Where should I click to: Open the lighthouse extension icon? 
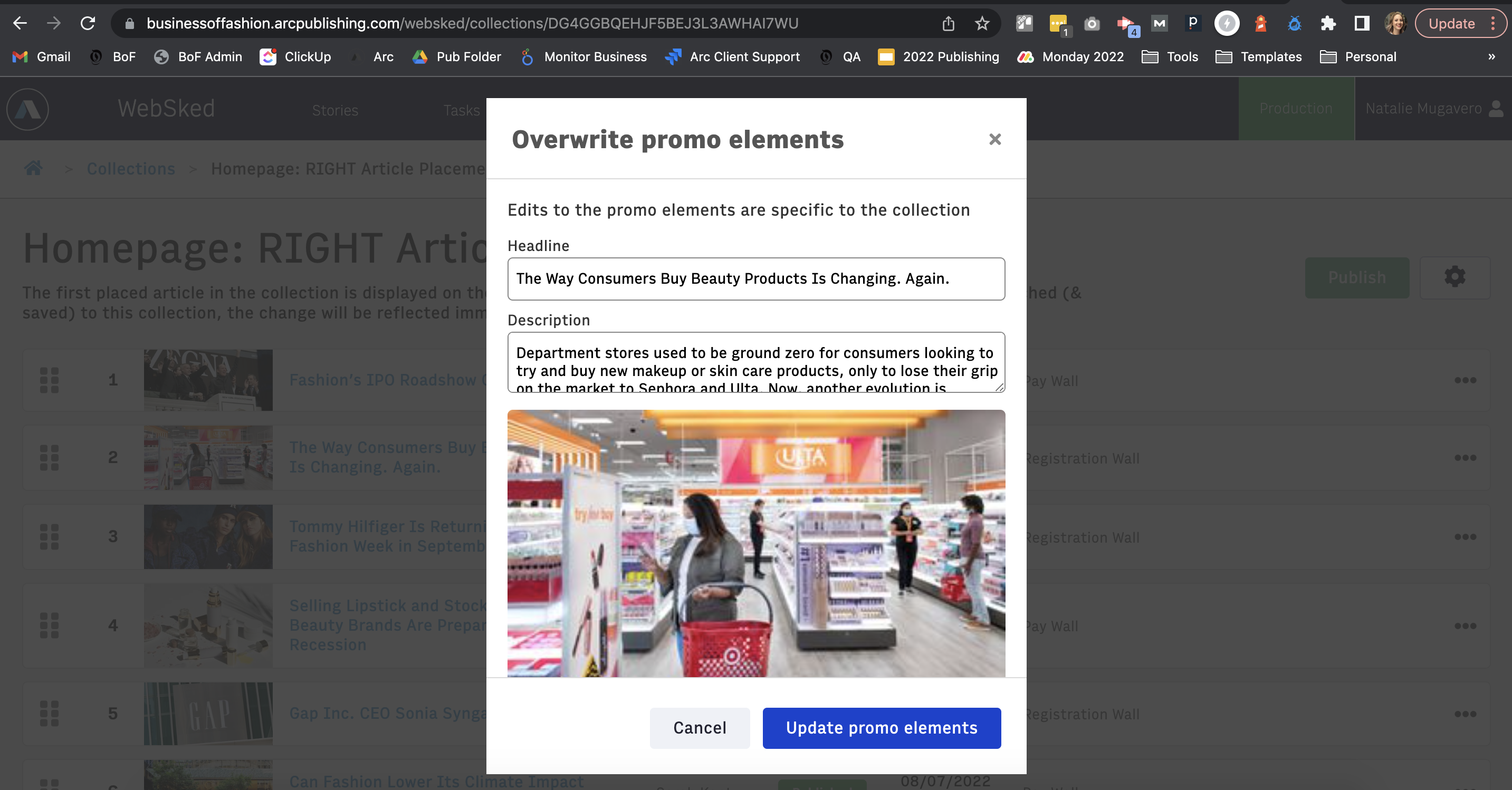tap(1261, 24)
